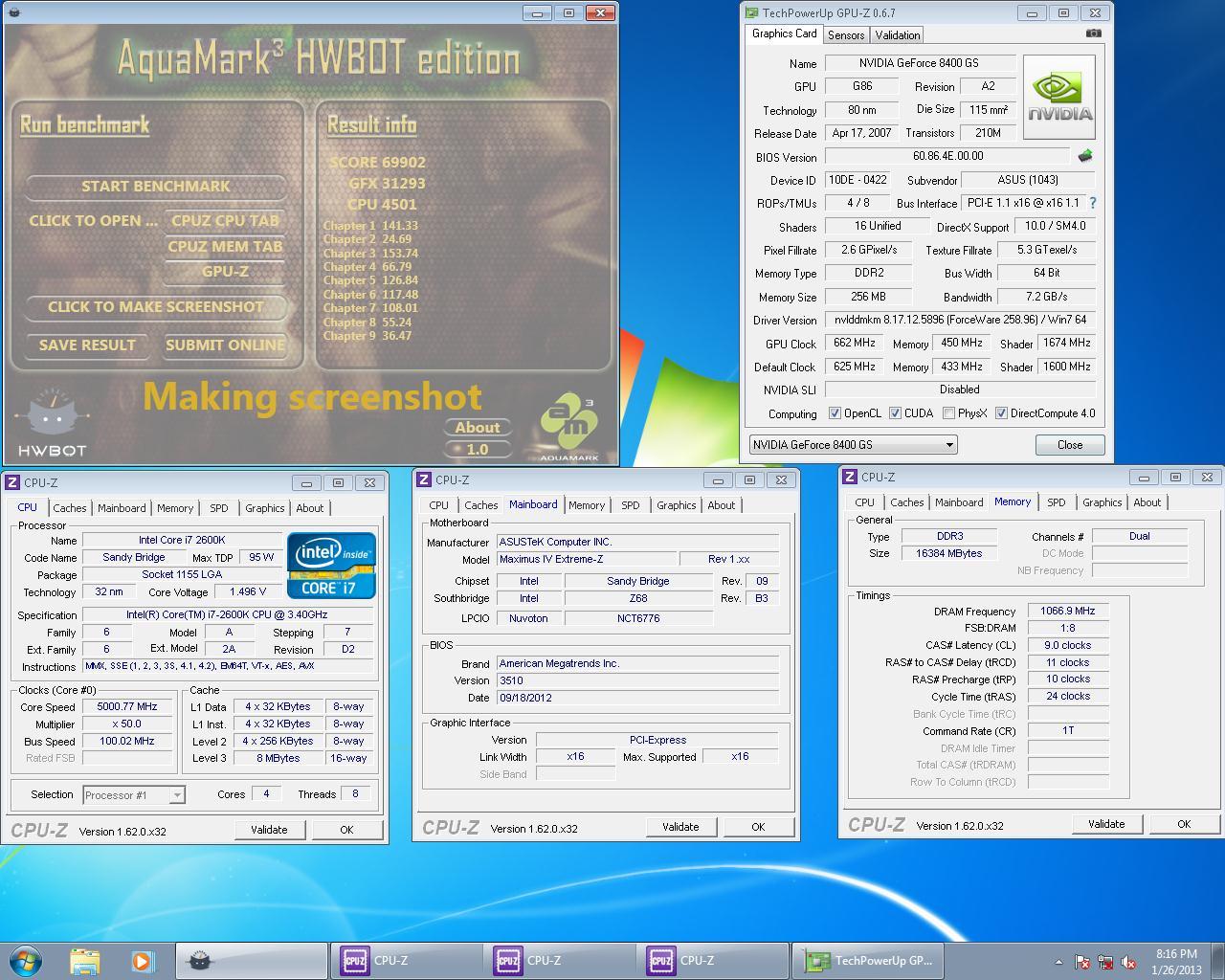Click CPUZ CPU TAB button in AquaMark
This screenshot has width=1225, height=980.
pyautogui.click(x=225, y=221)
